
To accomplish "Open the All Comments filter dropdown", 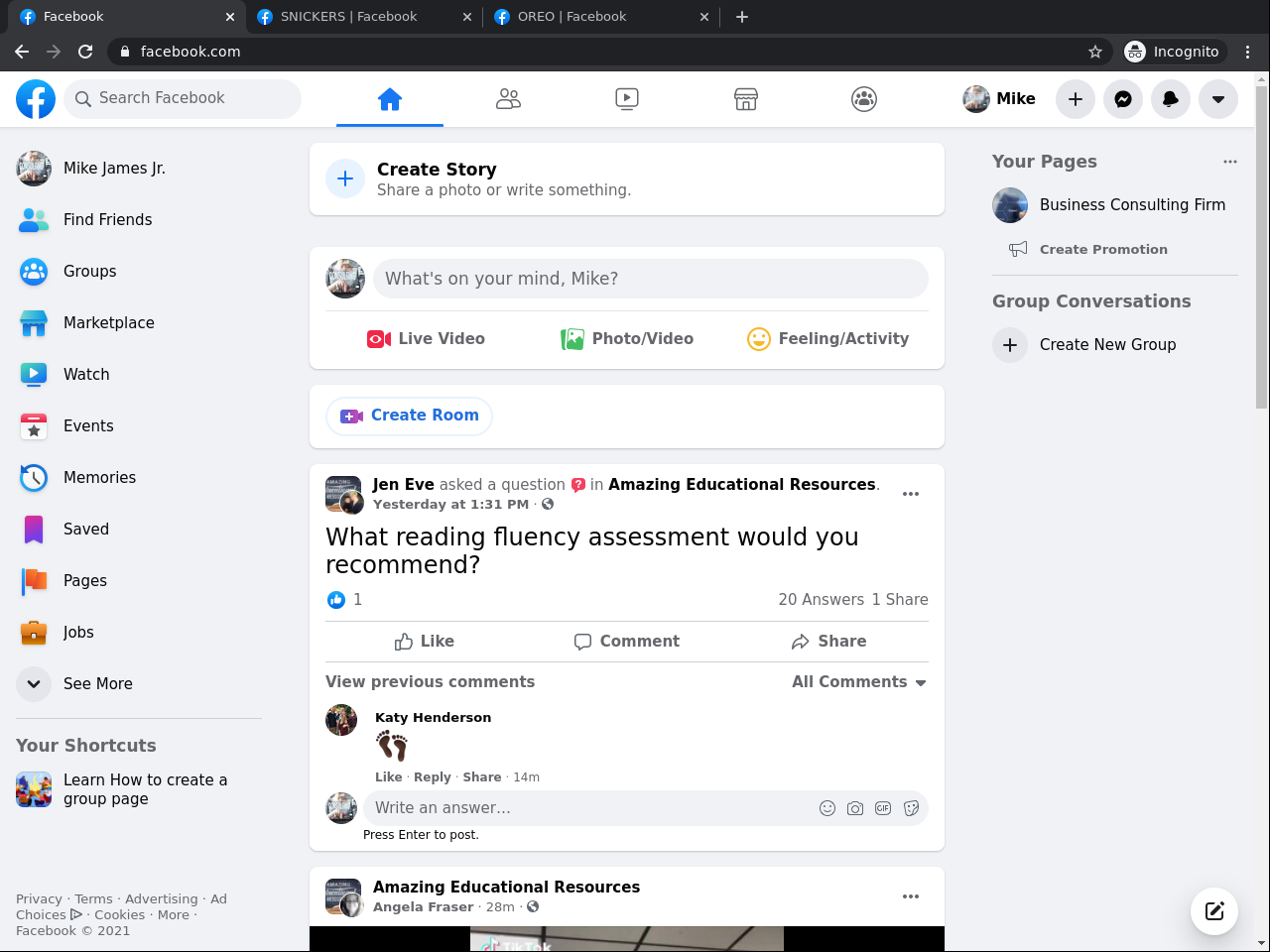I will coord(859,682).
